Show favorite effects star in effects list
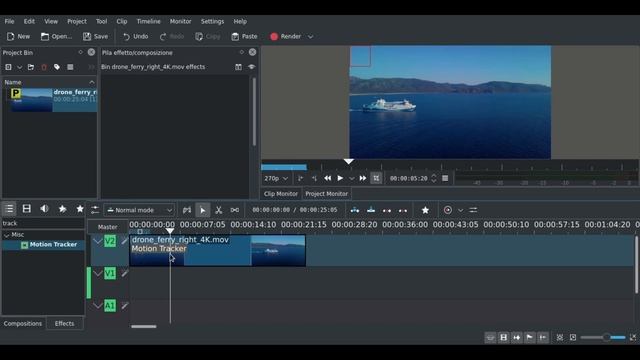Screen dimensions: 640x360 (x=80, y=209)
